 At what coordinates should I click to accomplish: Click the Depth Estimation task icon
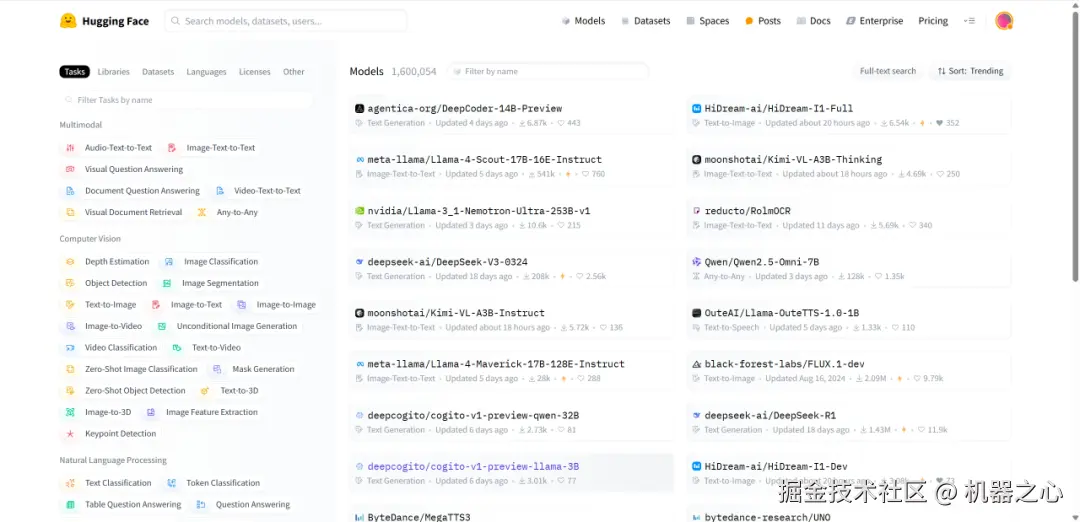pyautogui.click(x=70, y=262)
